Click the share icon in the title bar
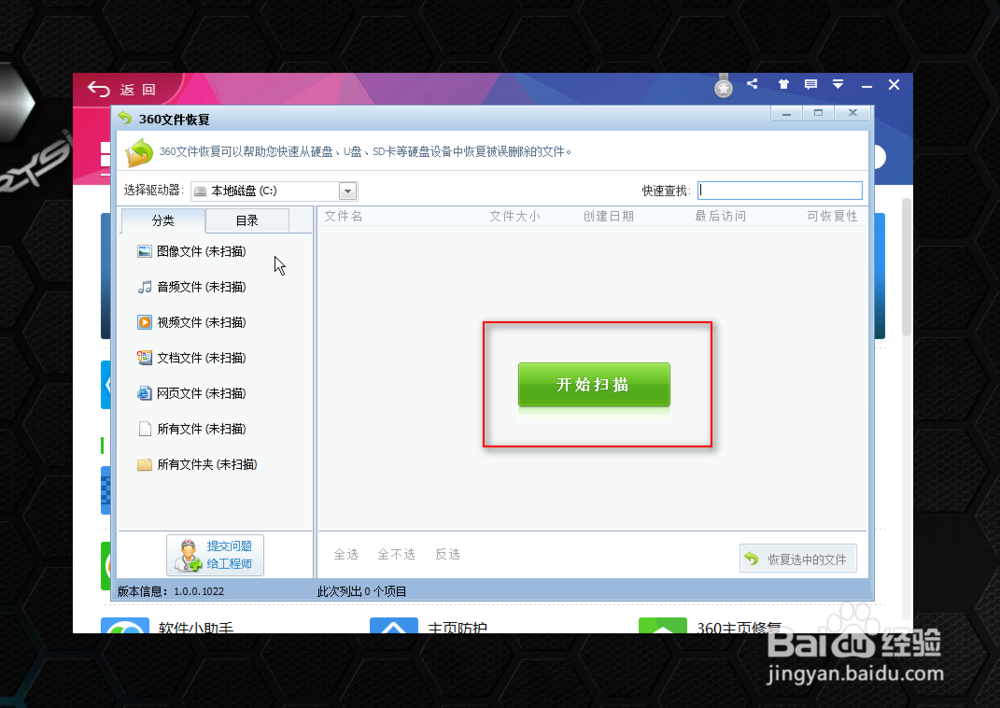The image size is (1000, 708). coord(752,84)
